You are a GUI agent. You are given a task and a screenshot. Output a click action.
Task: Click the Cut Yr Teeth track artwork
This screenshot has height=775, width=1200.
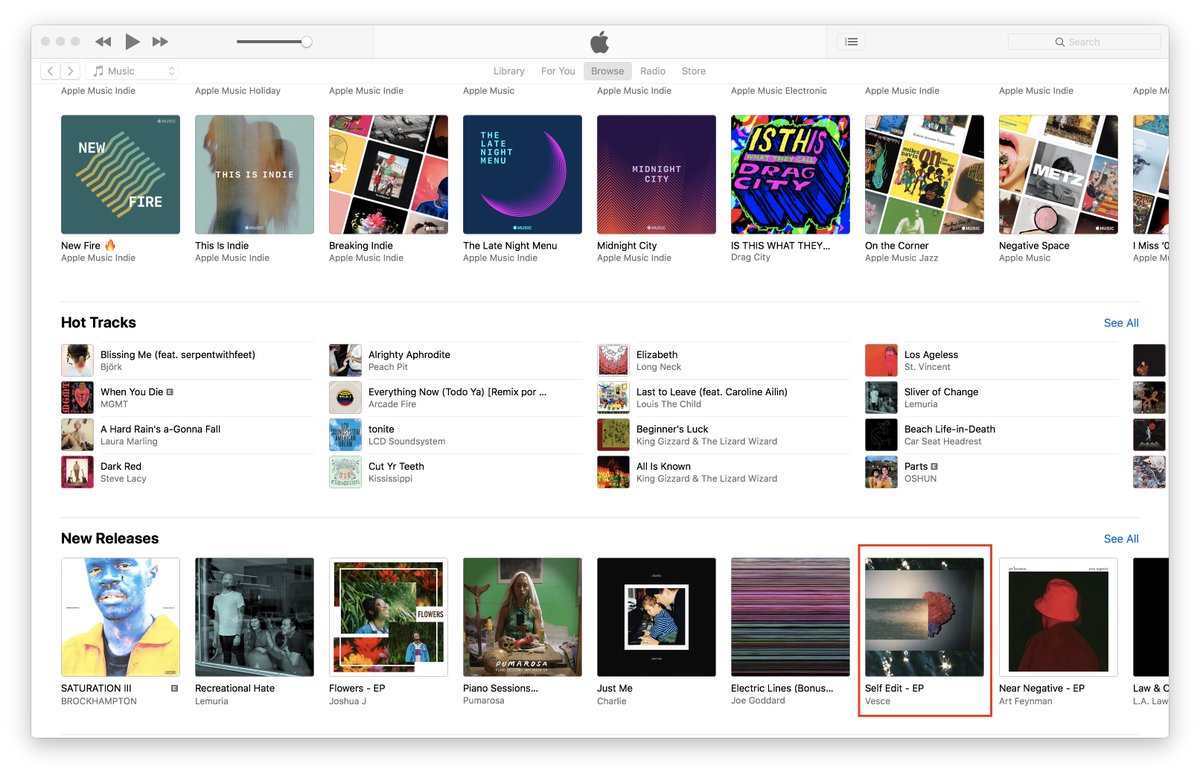click(x=345, y=471)
